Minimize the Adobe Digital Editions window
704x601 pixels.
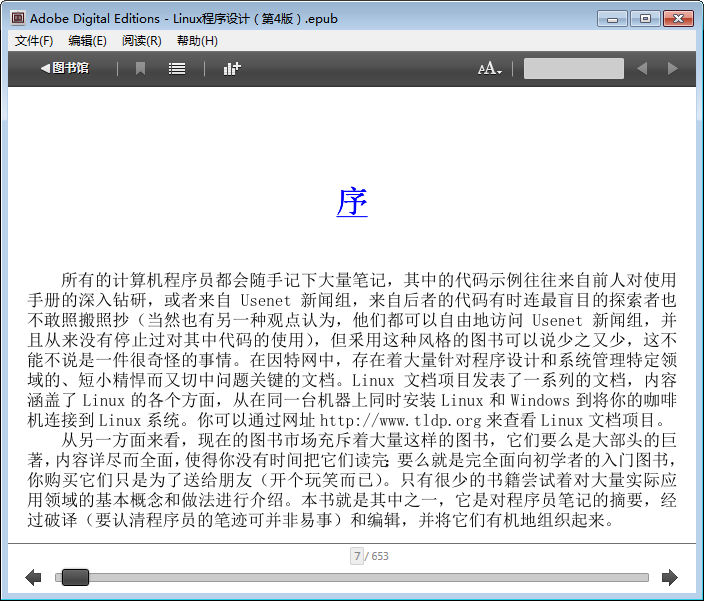(x=612, y=19)
